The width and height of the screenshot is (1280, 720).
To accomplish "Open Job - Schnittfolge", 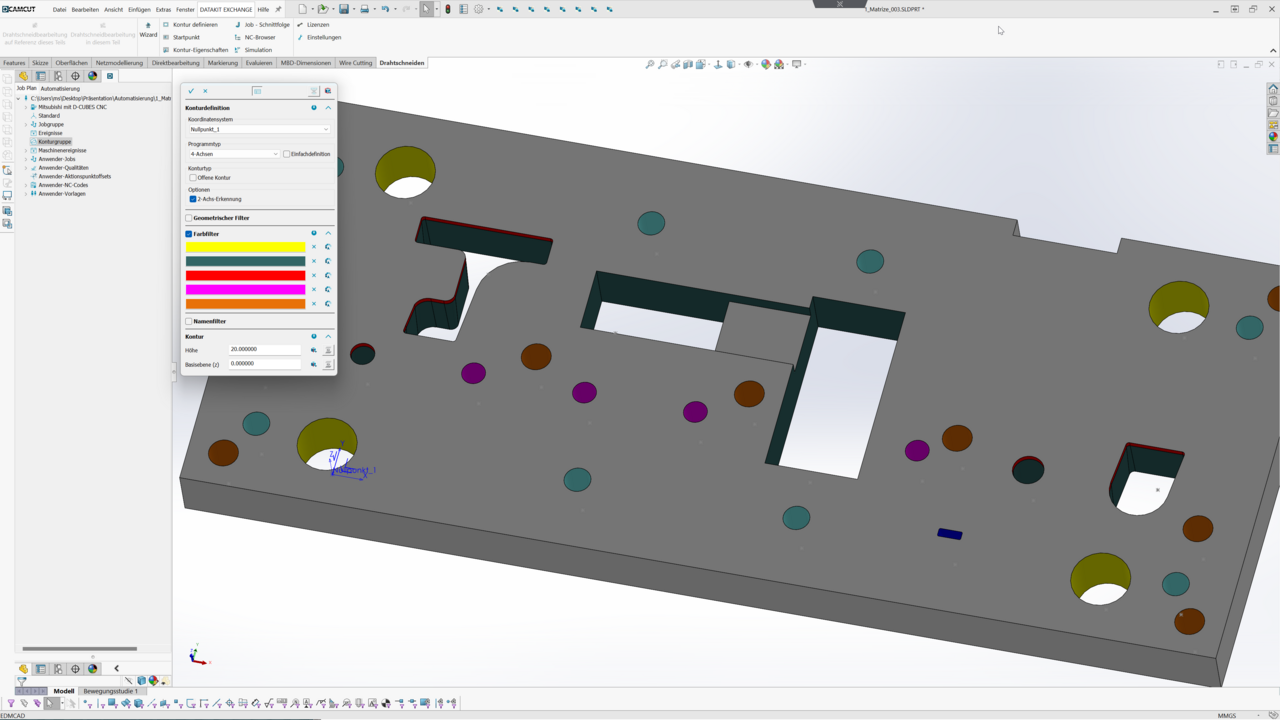I will [x=266, y=25].
